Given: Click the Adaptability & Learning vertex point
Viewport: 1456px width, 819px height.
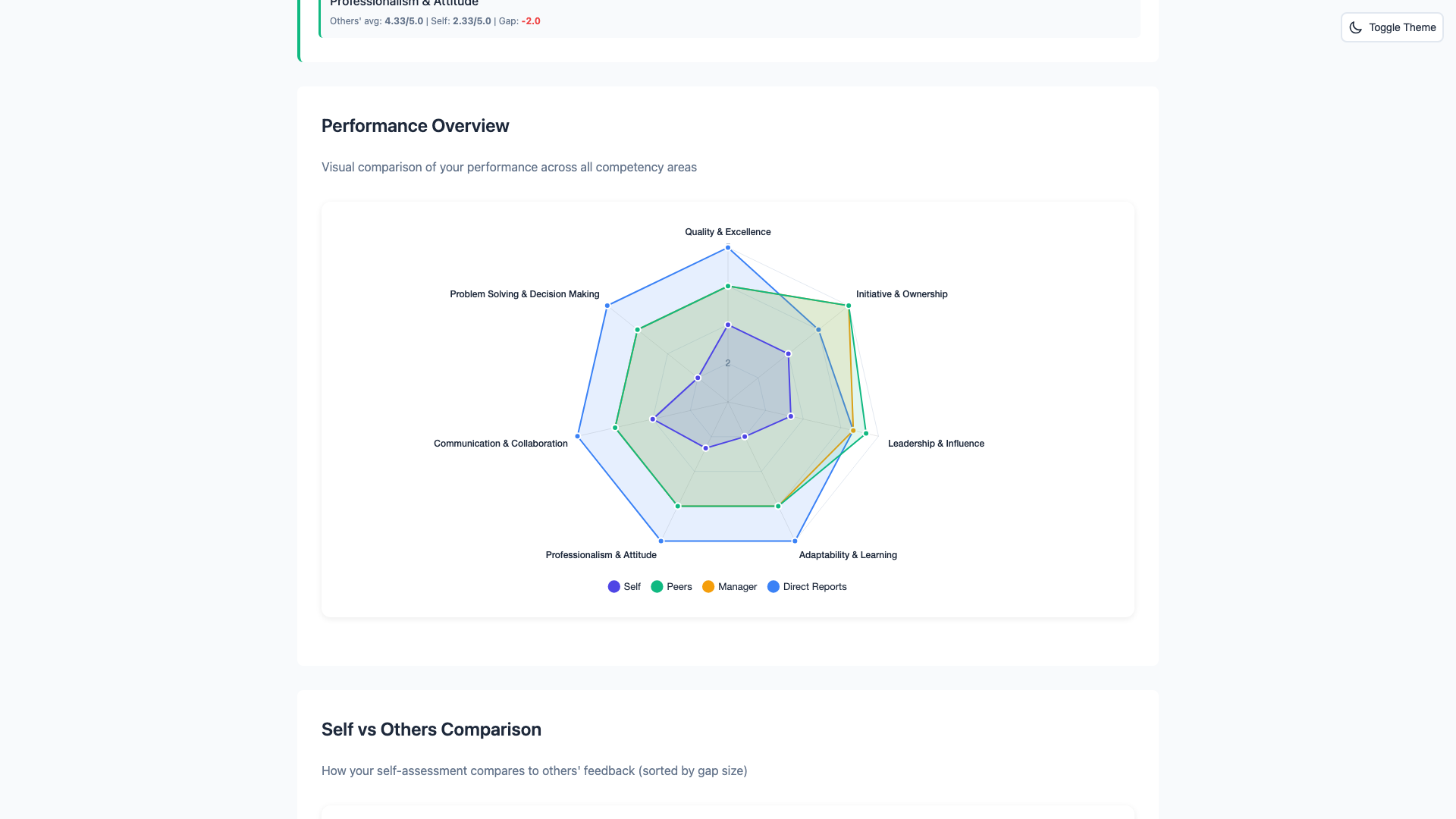Looking at the screenshot, I should click(x=795, y=541).
